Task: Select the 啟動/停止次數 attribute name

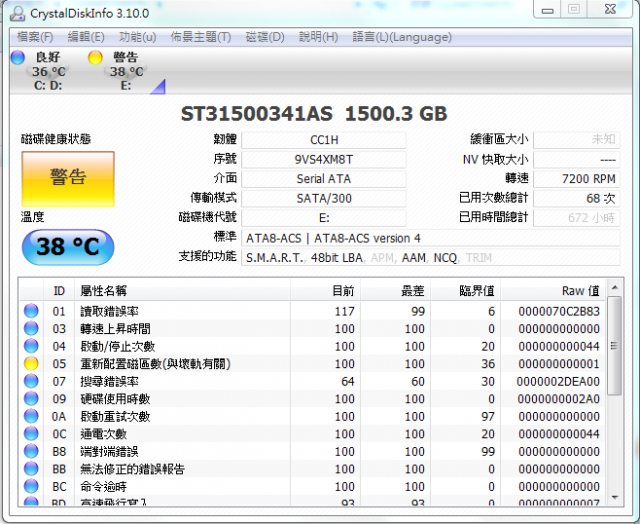Action: point(118,346)
